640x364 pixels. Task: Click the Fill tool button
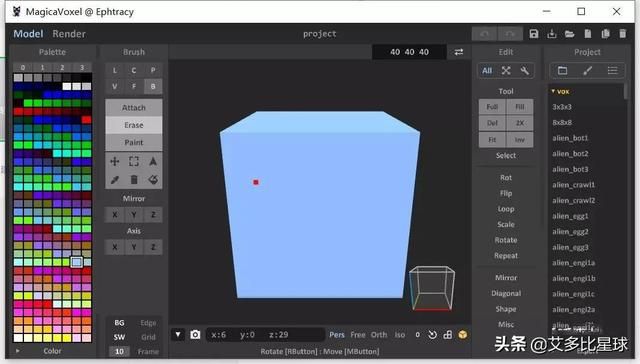[x=520, y=107]
